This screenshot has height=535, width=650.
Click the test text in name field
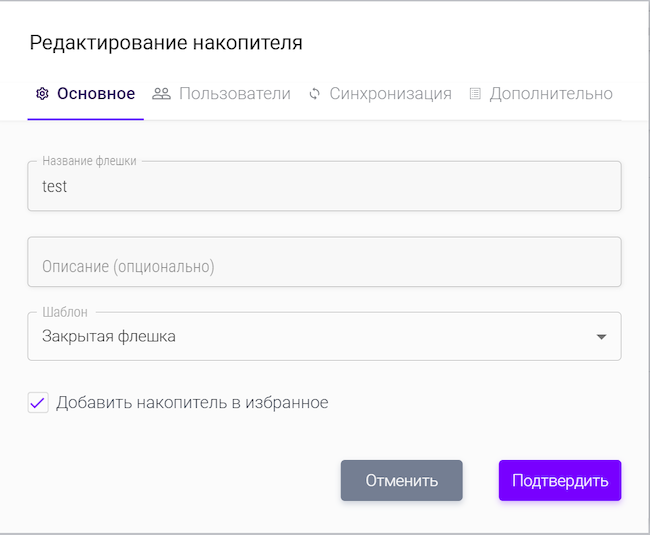[x=55, y=187]
